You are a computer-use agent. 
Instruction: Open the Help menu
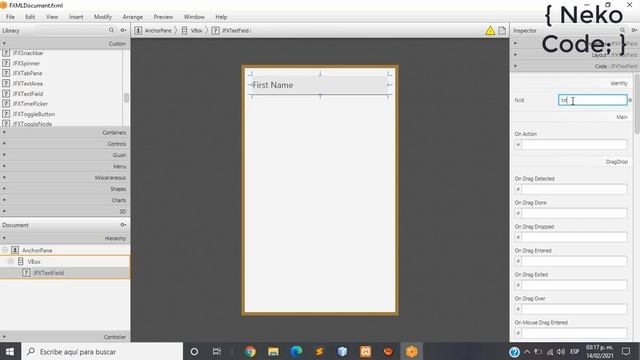[221, 17]
